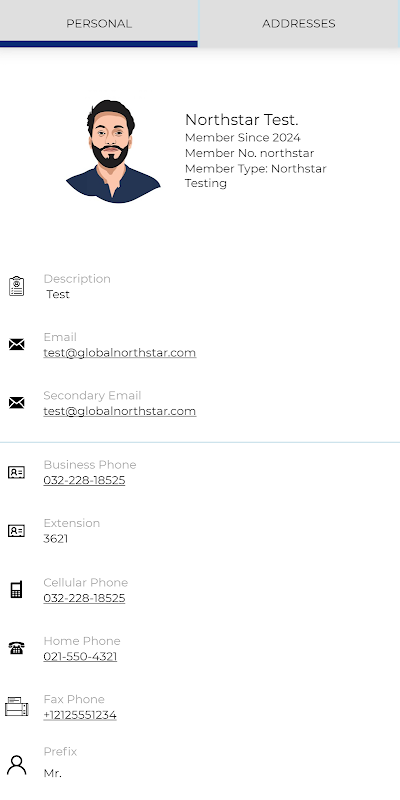Screen dimensions: 400x800
Task: Click the Extension contact card icon
Action: 16,531
